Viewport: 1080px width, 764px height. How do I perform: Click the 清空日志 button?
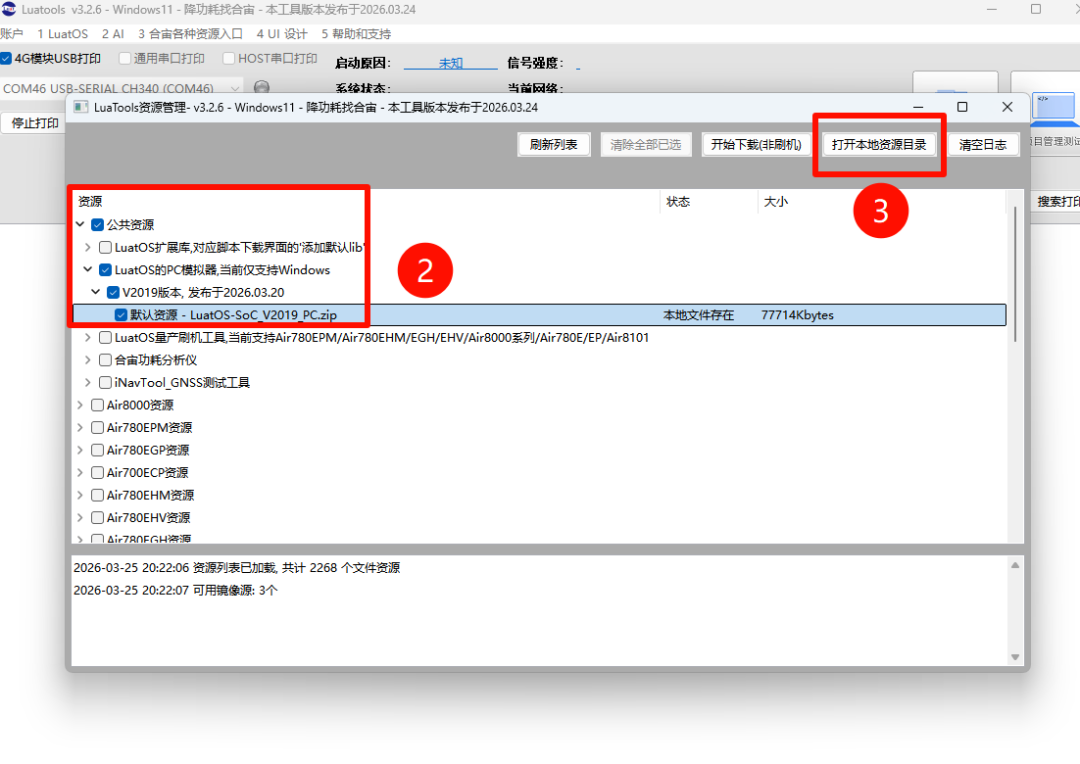[983, 145]
